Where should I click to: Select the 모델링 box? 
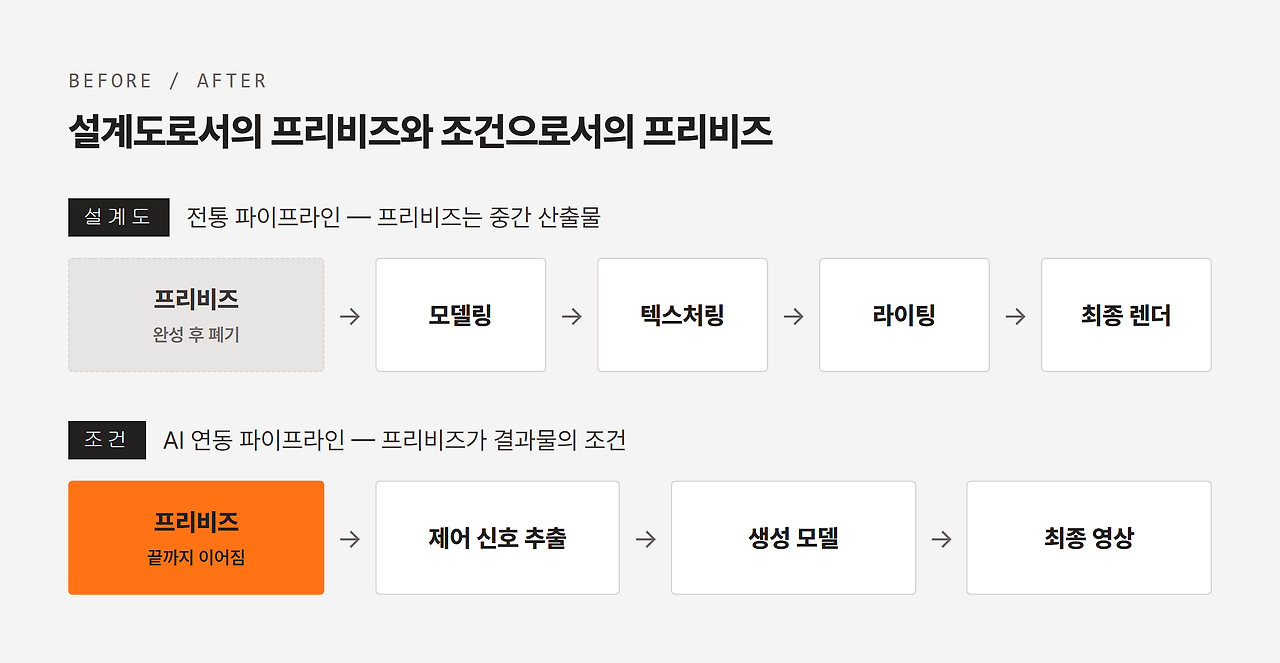[461, 315]
